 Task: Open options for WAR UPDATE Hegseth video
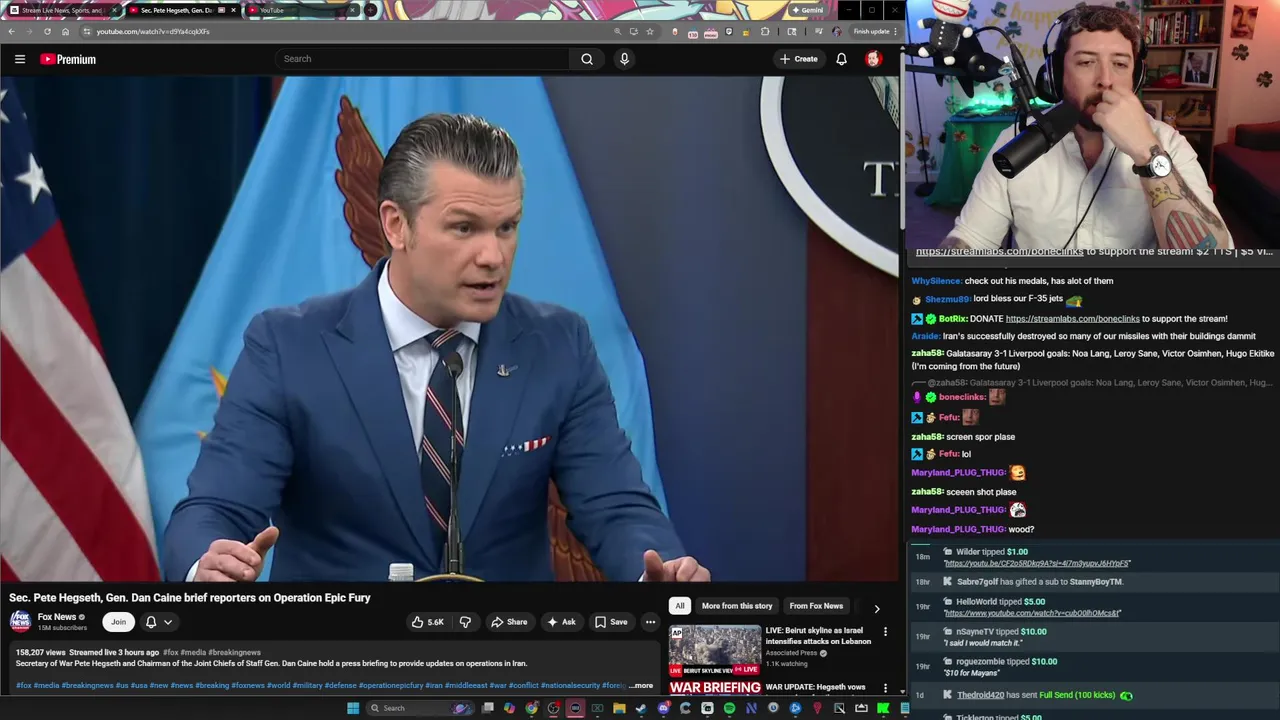(885, 688)
